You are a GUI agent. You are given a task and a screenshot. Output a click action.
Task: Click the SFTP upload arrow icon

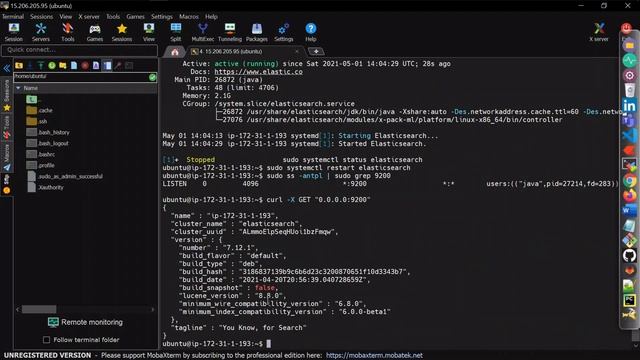[x=41, y=65]
